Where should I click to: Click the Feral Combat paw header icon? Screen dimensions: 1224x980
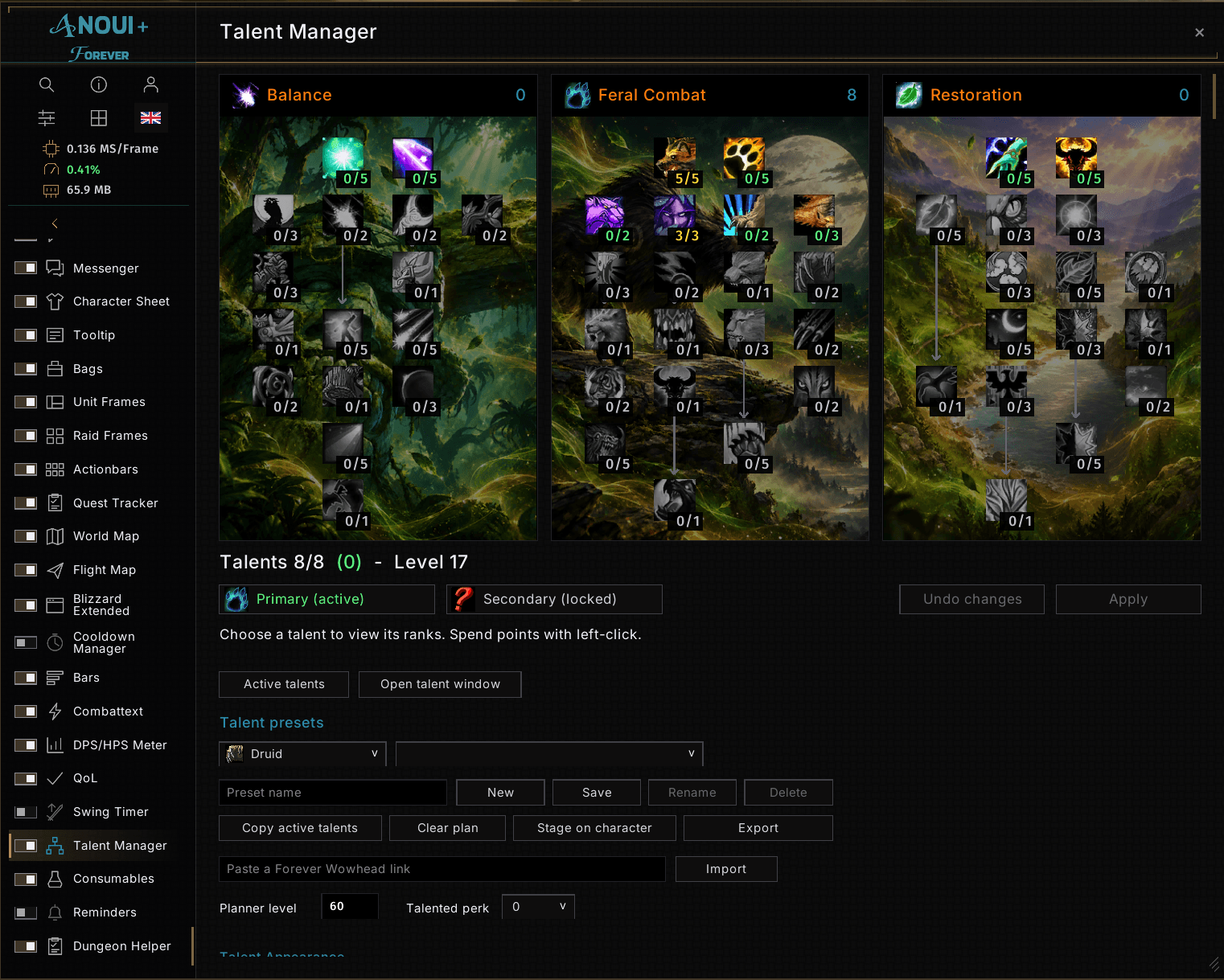pos(577,95)
